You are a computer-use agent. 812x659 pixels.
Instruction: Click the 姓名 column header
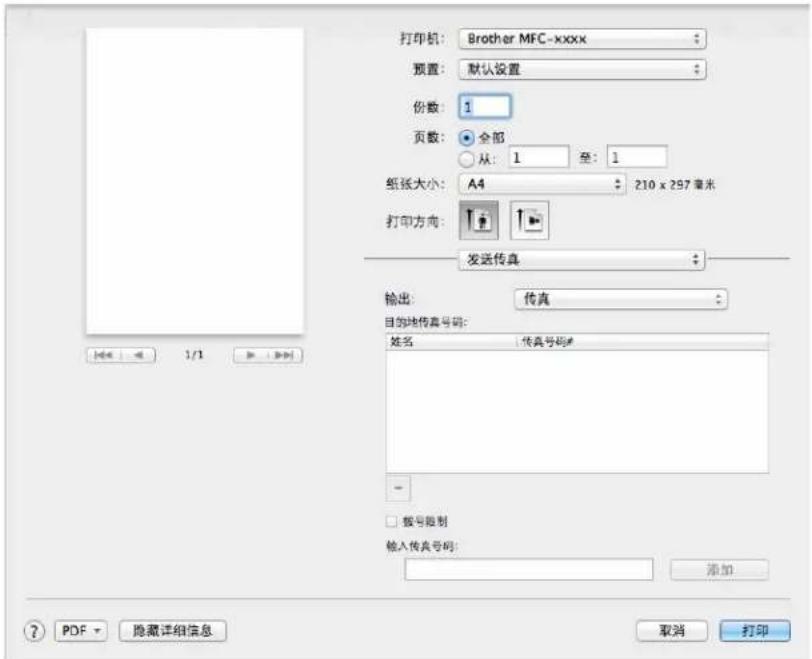tap(452, 342)
